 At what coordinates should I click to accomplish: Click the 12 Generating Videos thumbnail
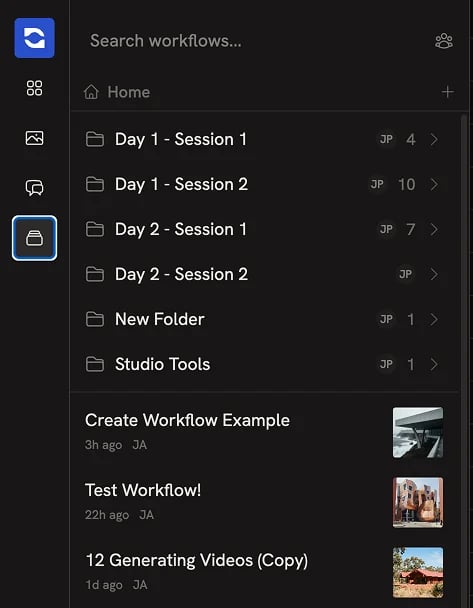tap(418, 573)
